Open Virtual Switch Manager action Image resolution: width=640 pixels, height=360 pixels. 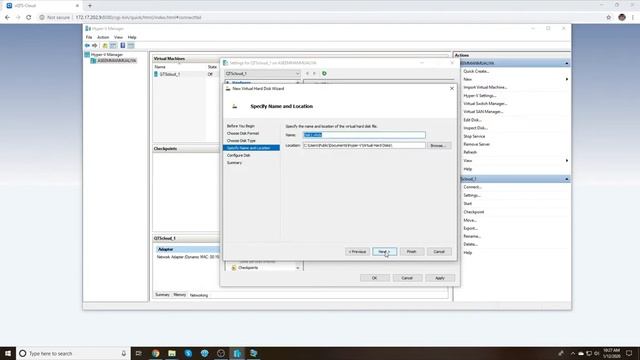485,104
